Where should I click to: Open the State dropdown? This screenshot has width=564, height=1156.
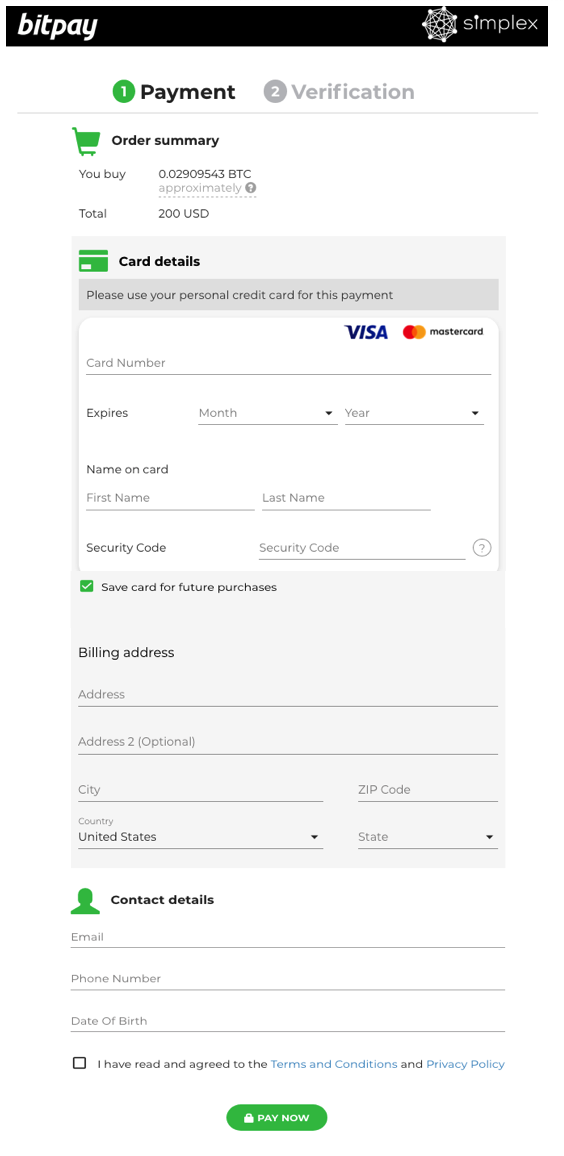(x=428, y=838)
